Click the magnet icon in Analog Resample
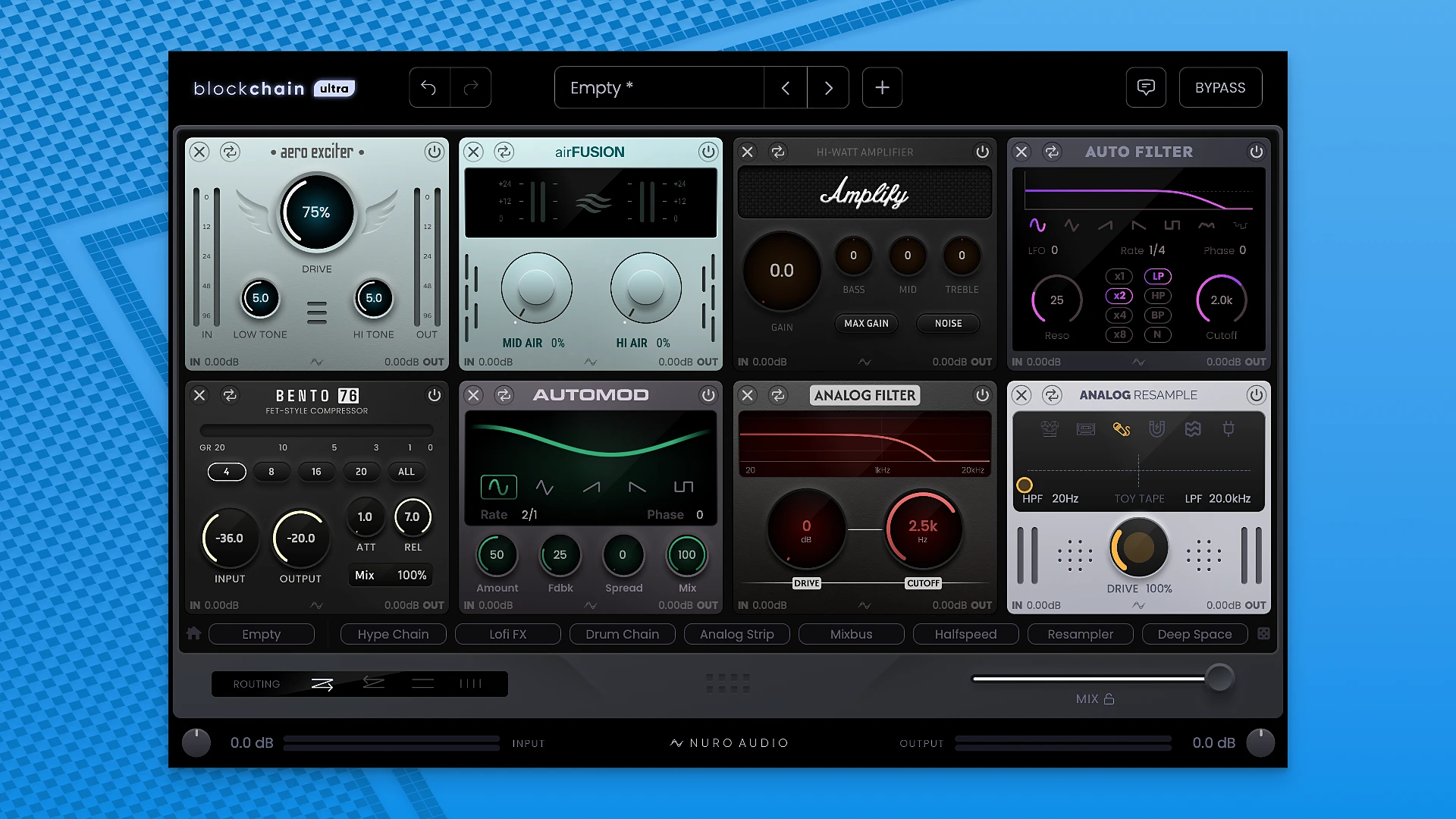Viewport: 1456px width, 819px height. click(1157, 428)
